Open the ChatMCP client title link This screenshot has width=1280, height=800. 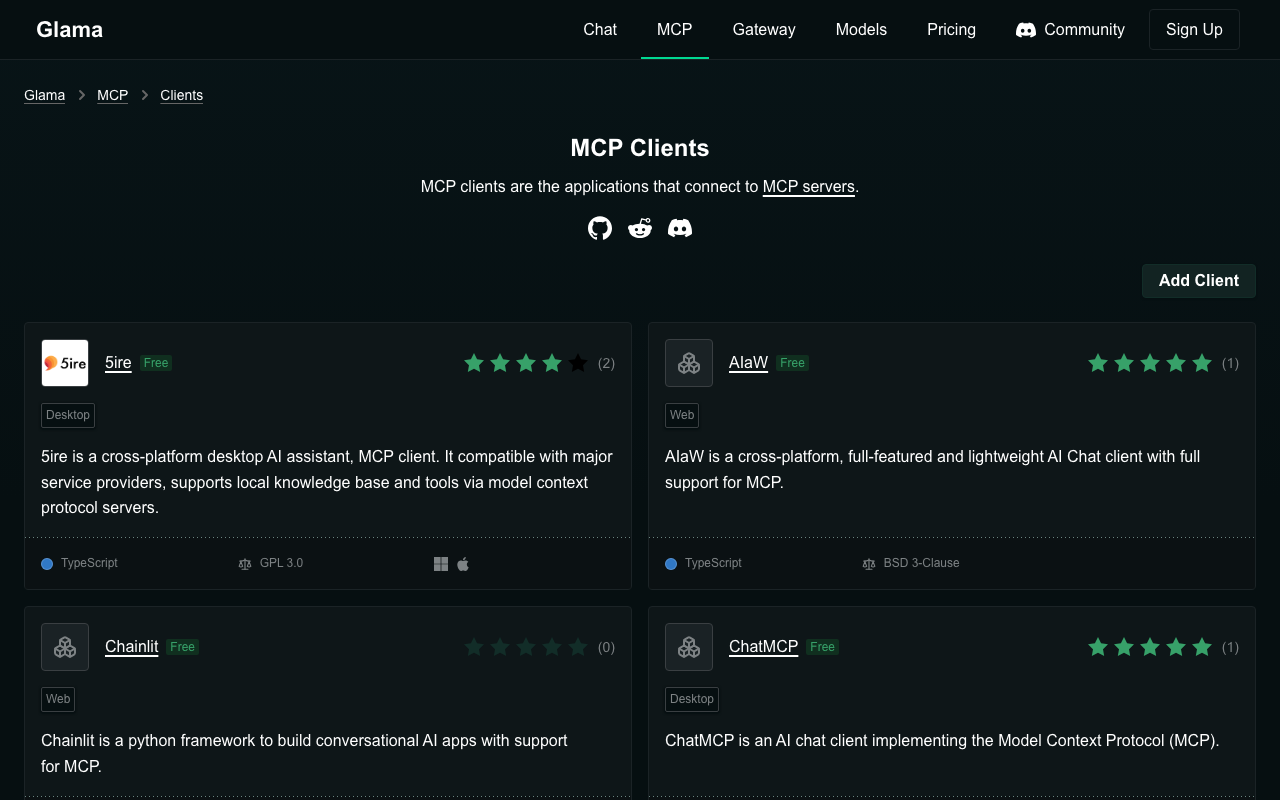763,647
